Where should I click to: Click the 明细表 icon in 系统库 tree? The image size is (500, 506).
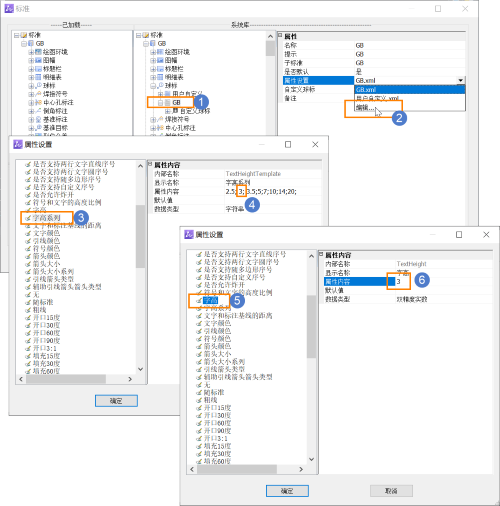pyautogui.click(x=160, y=77)
